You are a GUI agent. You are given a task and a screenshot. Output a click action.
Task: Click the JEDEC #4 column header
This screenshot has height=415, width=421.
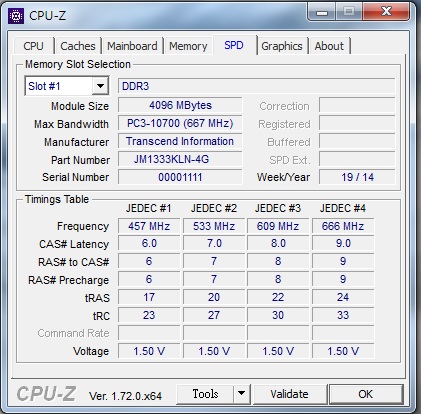[x=343, y=208]
